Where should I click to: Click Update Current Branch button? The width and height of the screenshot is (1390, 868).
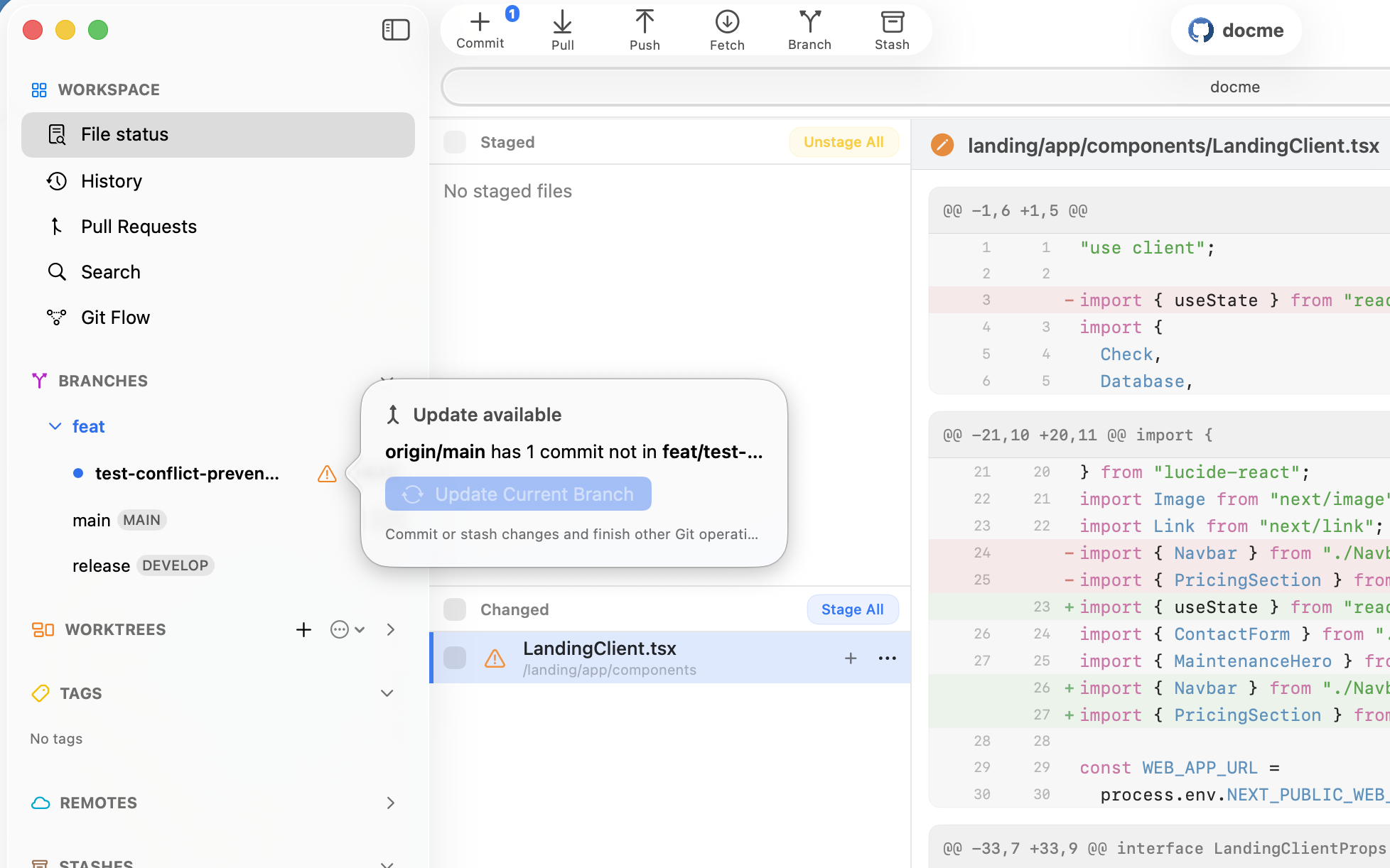tap(518, 494)
